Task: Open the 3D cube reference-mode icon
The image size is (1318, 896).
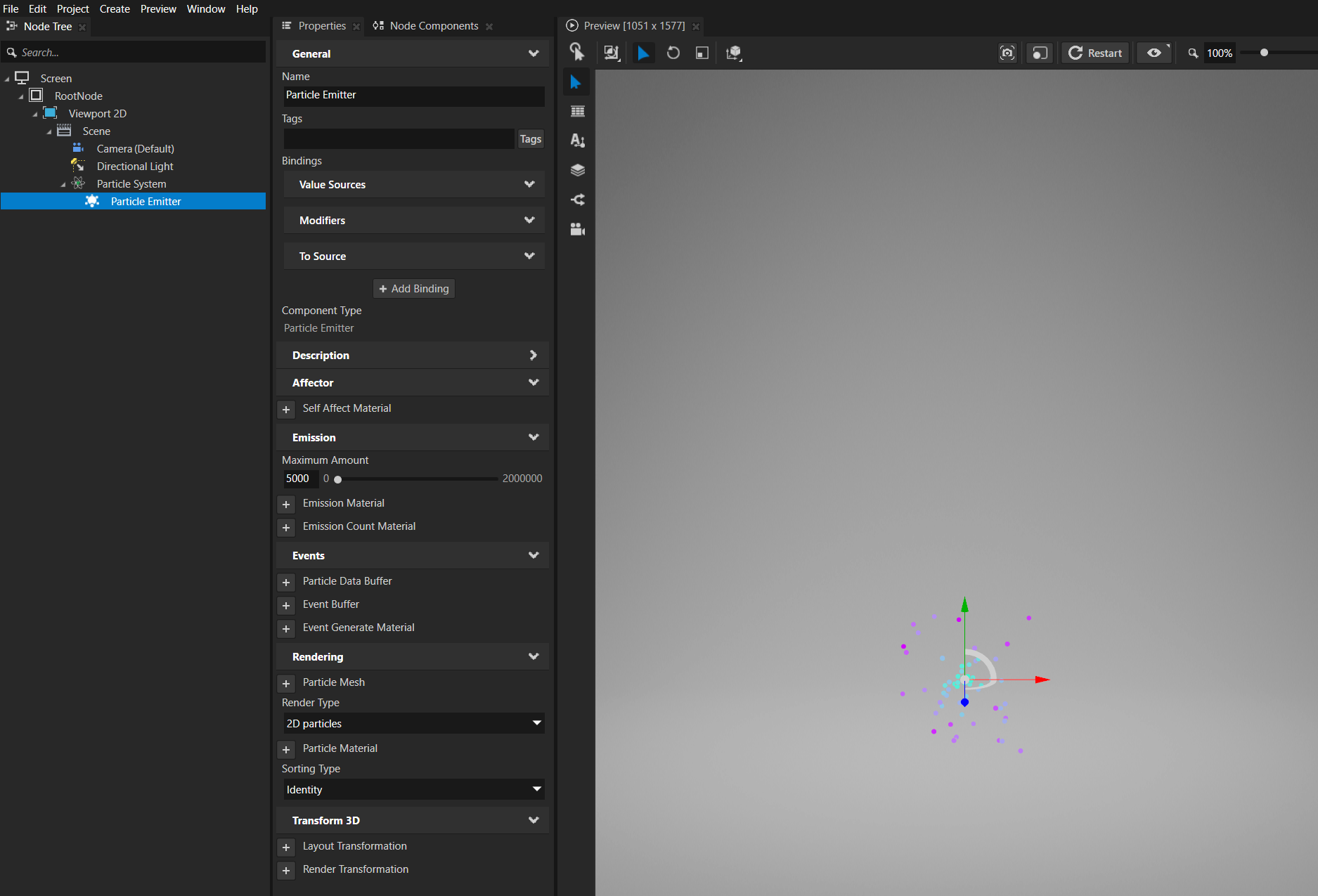Action: [733, 53]
